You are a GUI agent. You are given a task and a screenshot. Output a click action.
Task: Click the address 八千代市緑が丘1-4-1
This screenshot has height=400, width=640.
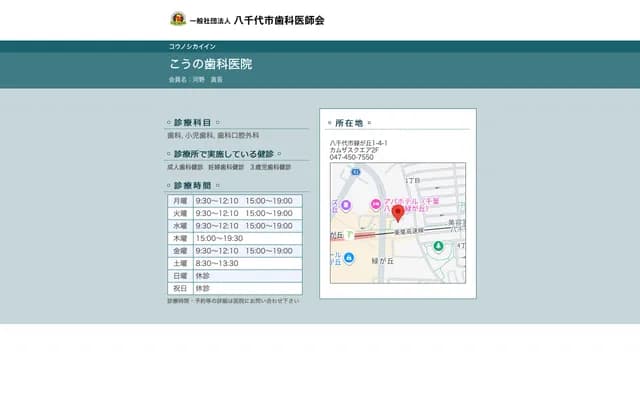pos(359,143)
